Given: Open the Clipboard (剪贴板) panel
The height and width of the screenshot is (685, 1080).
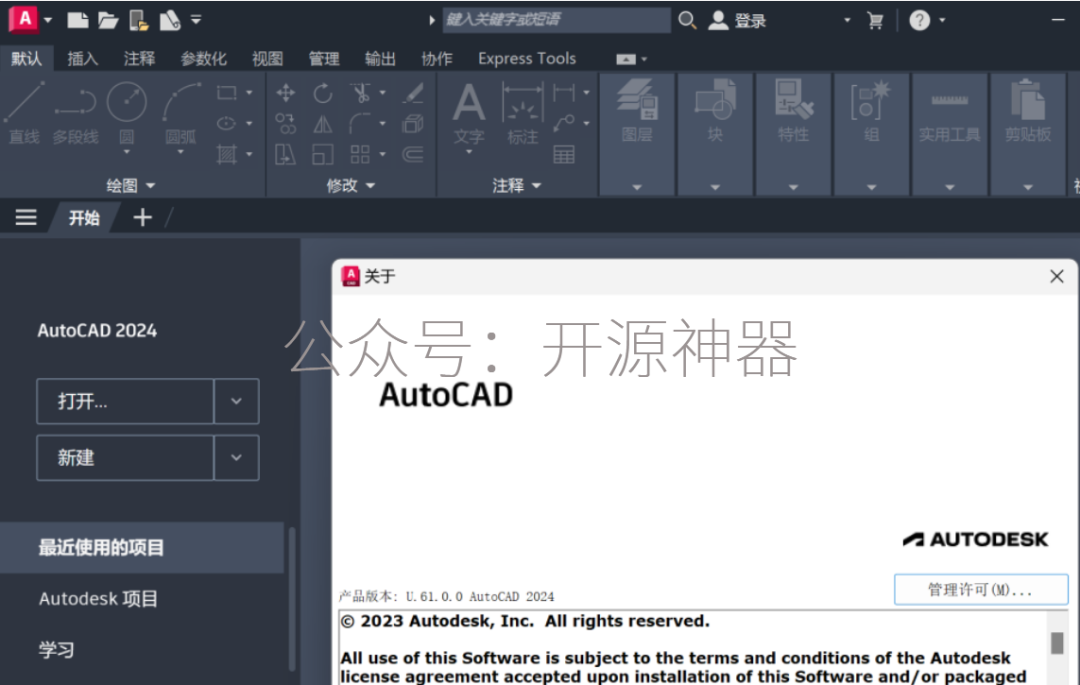Looking at the screenshot, I should tap(1028, 134).
